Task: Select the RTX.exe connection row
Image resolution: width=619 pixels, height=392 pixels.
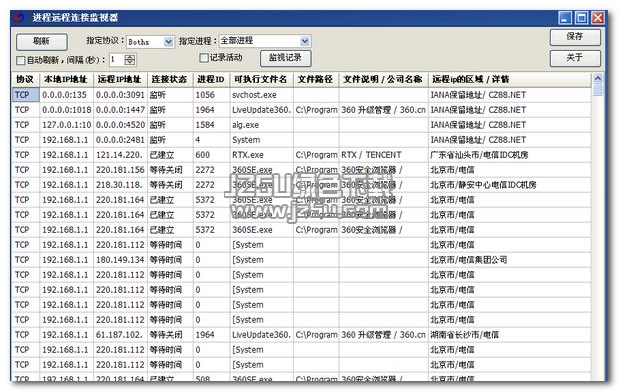Action: (302, 155)
